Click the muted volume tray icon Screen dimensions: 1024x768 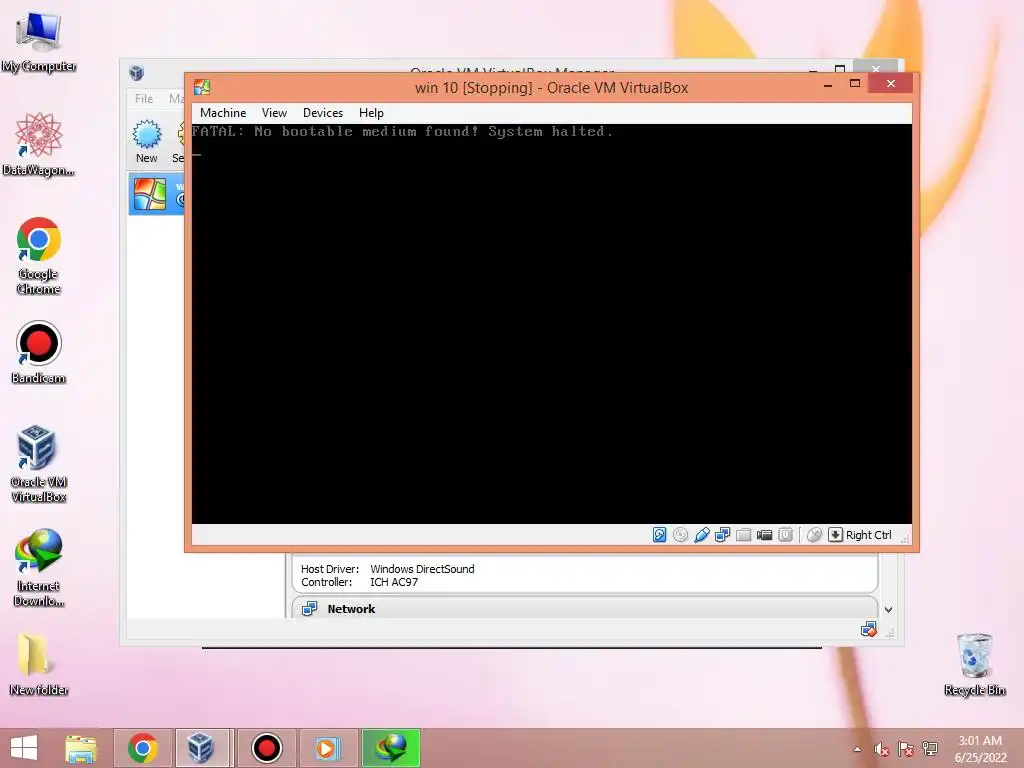coord(882,749)
